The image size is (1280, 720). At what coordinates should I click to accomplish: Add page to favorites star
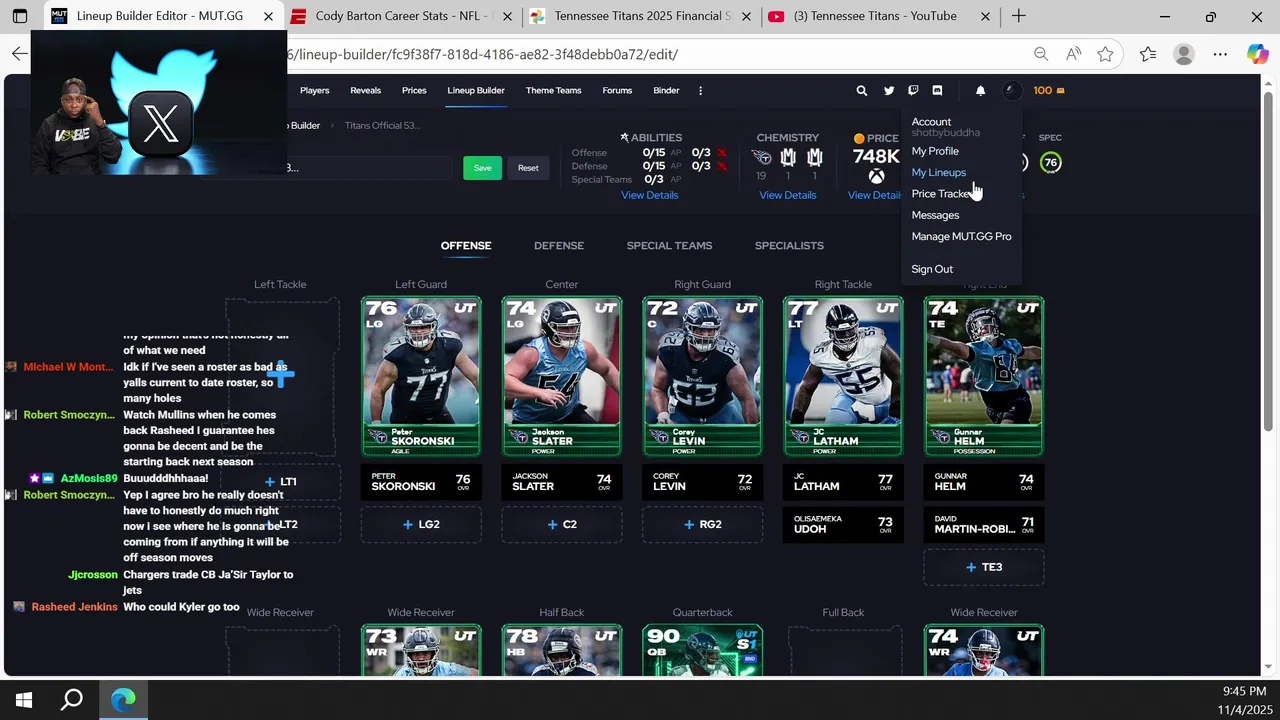coord(1105,54)
